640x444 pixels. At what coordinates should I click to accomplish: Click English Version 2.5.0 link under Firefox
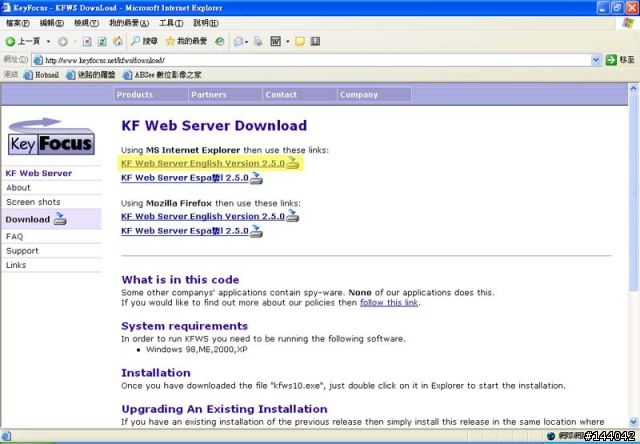[x=203, y=216]
